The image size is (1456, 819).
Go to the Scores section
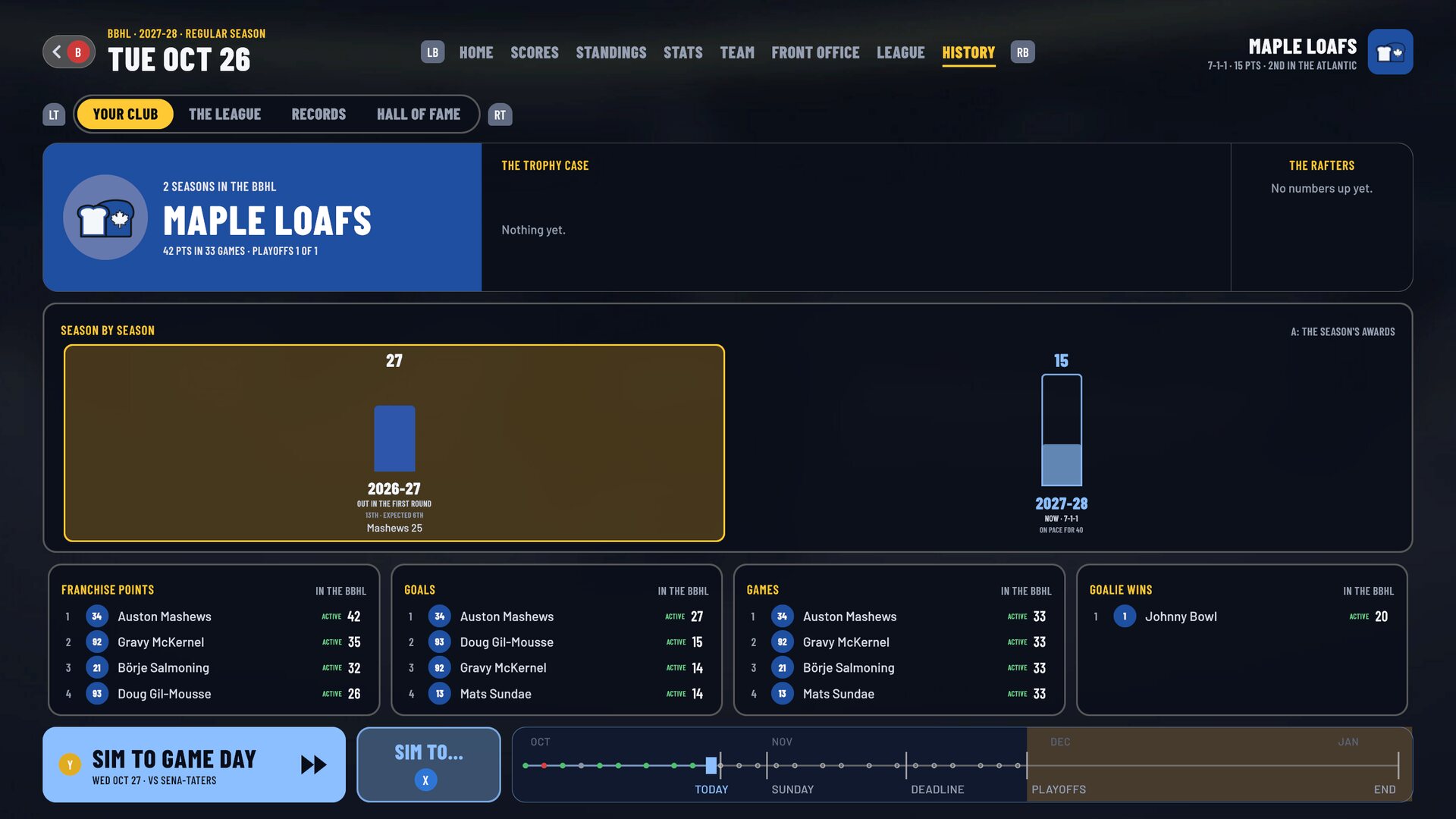tap(535, 52)
